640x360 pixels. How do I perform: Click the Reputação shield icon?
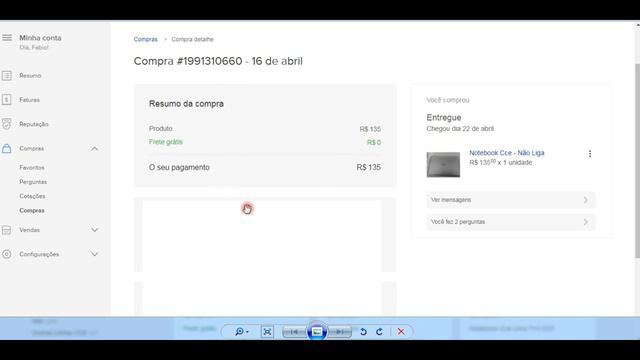7,124
